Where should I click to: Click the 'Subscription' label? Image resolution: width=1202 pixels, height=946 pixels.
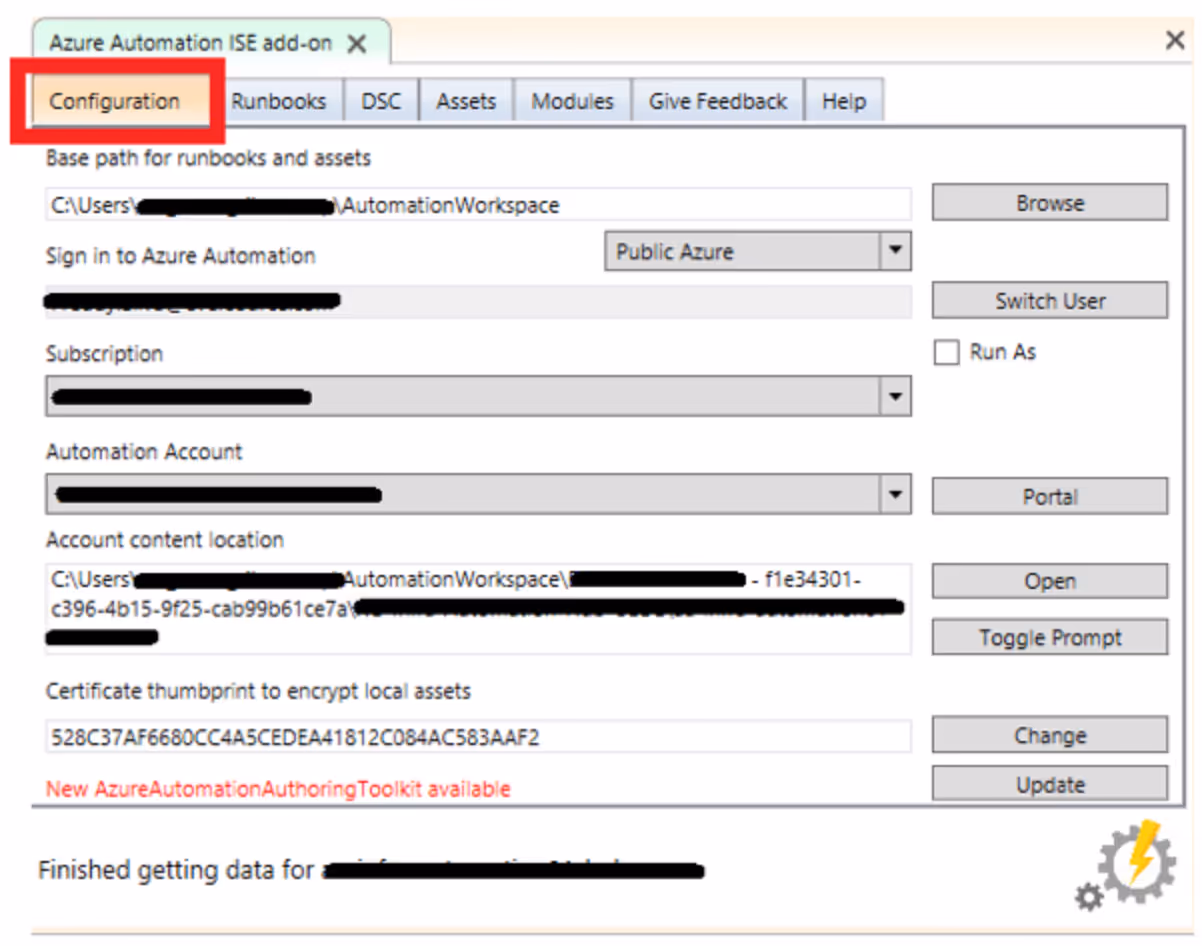pyautogui.click(x=104, y=354)
